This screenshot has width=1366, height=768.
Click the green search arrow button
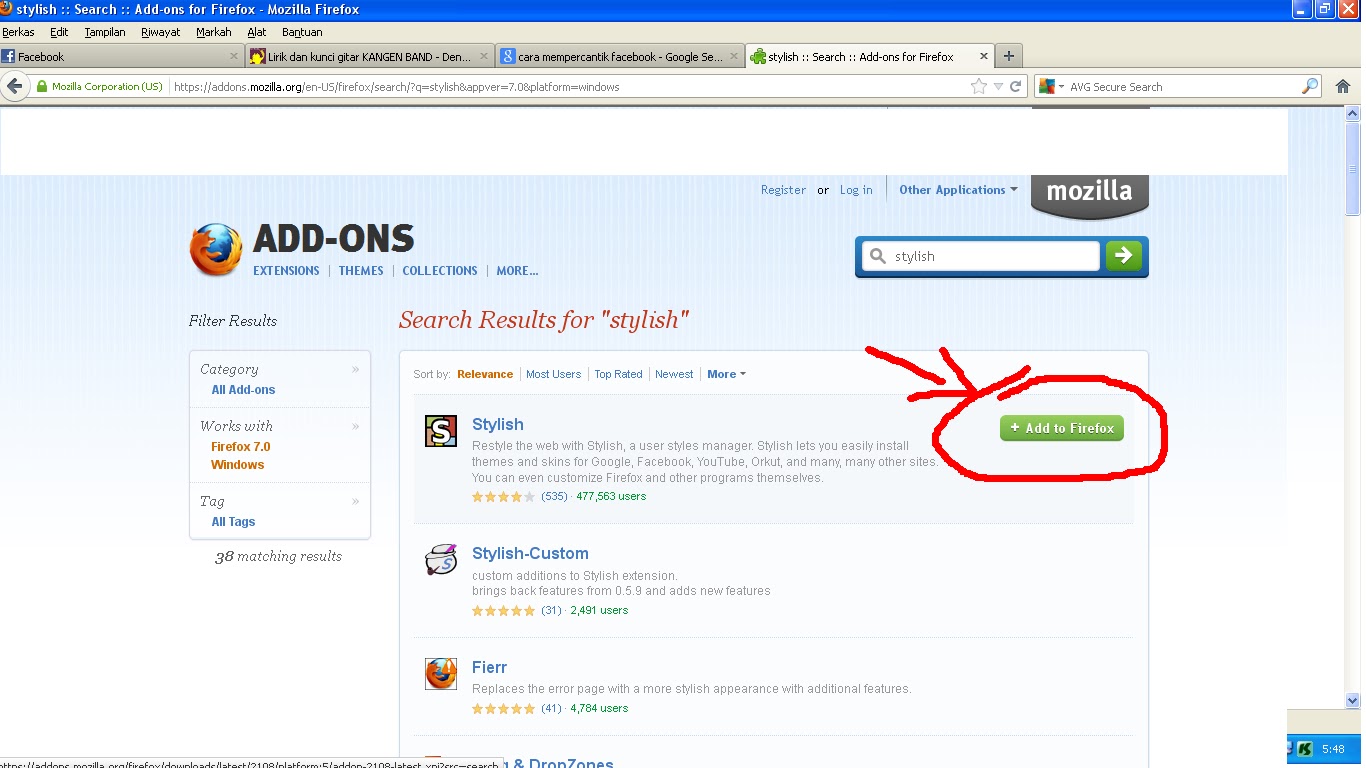(1123, 256)
